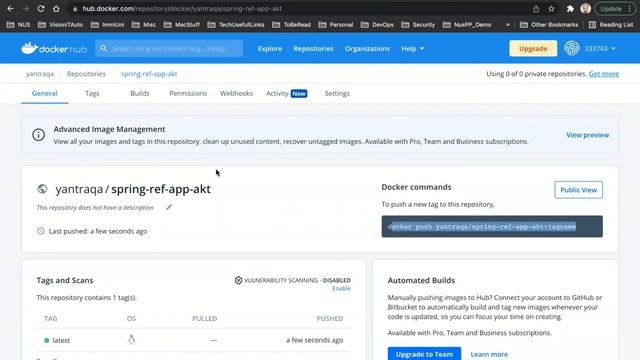Expand the Help dropdown menu
Viewport: 640px width, 360px height.
(x=412, y=49)
